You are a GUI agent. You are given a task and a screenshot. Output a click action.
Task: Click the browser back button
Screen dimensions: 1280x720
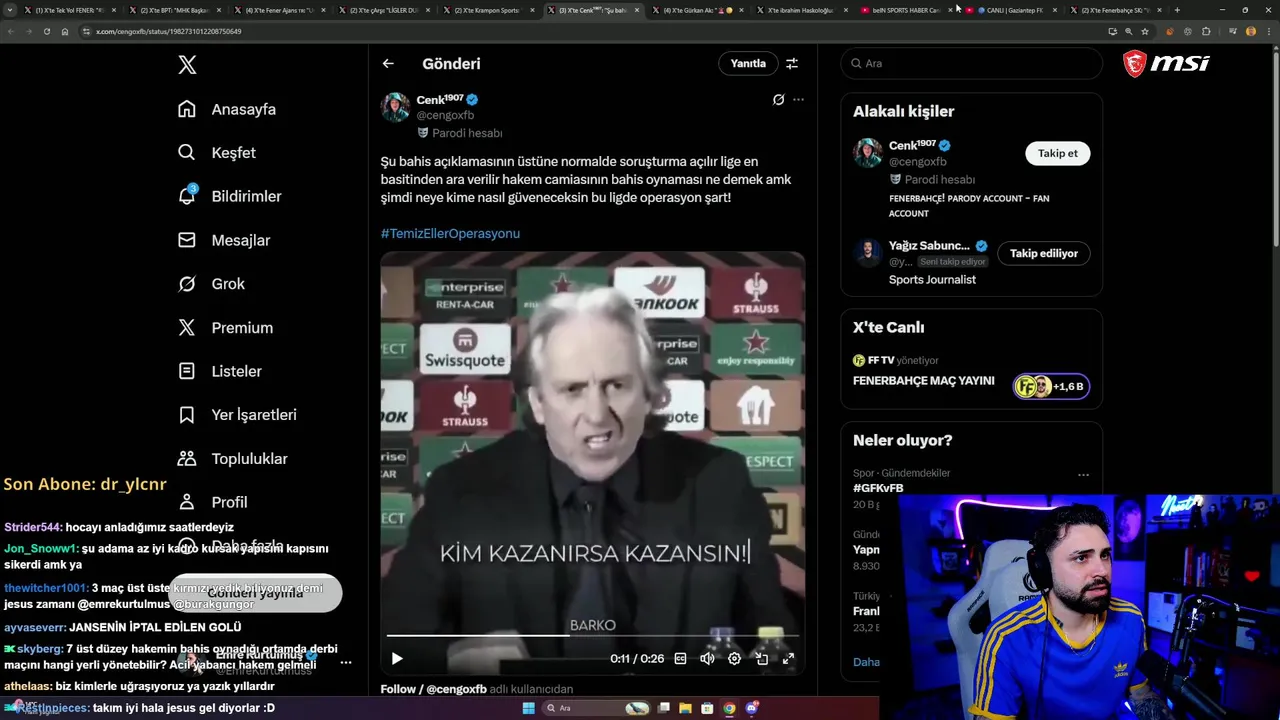(11, 31)
